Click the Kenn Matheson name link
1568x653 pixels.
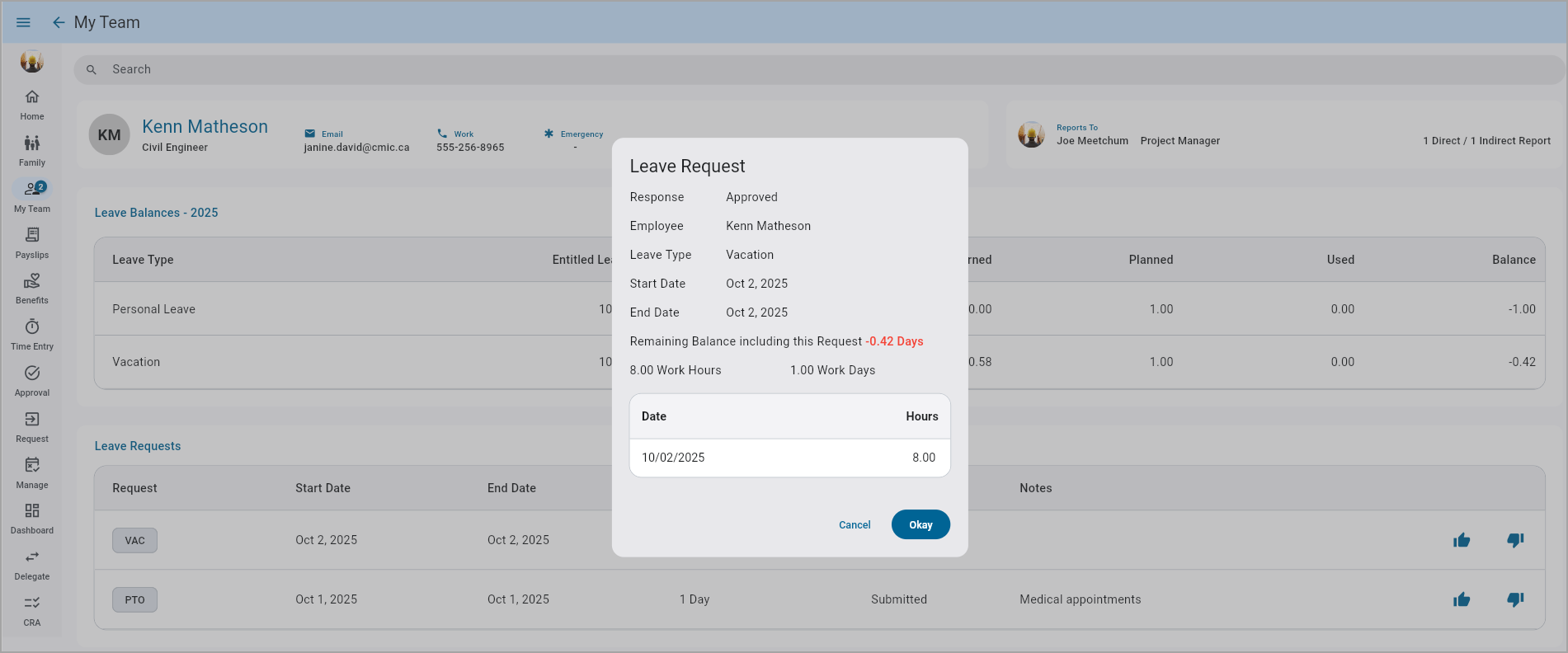tap(205, 127)
